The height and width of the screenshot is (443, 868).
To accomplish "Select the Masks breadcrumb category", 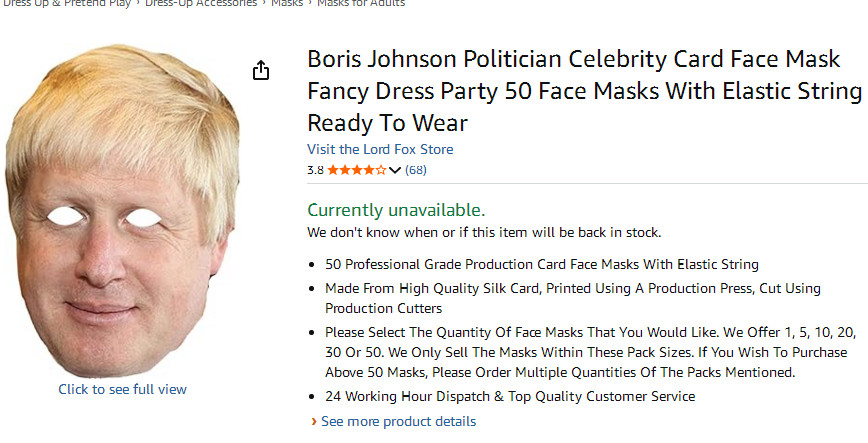I will click(287, 3).
